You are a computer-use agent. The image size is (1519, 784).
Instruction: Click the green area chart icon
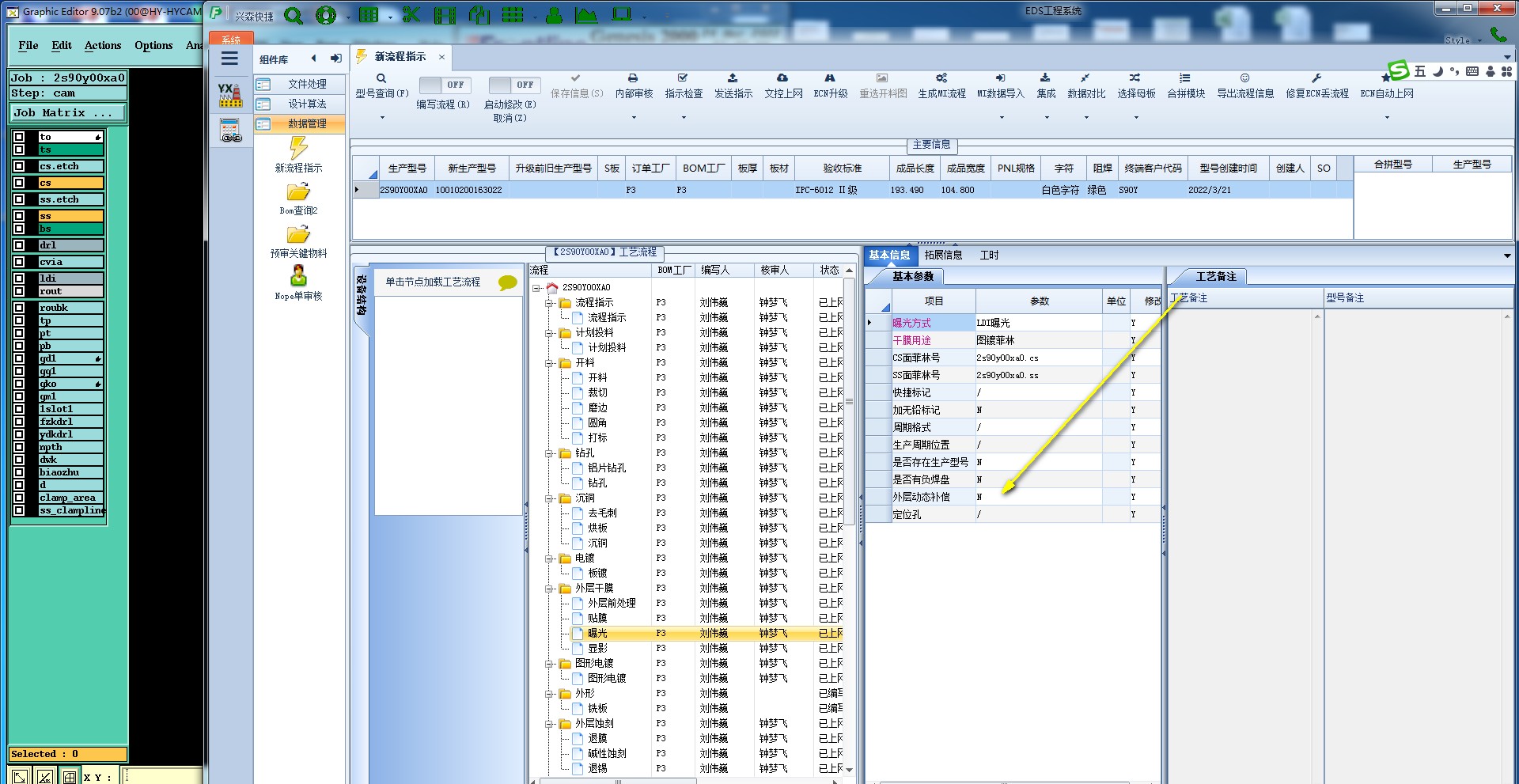coord(586,15)
